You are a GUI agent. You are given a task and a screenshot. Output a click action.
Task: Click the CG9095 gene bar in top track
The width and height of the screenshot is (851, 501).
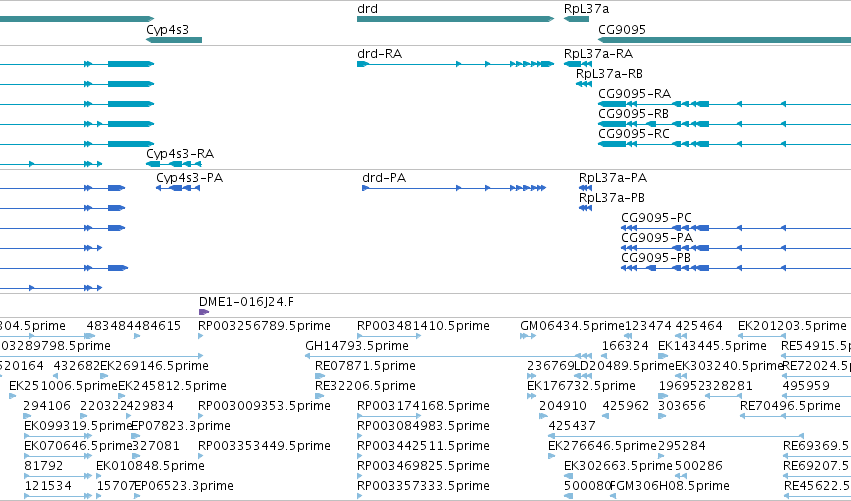(x=725, y=40)
